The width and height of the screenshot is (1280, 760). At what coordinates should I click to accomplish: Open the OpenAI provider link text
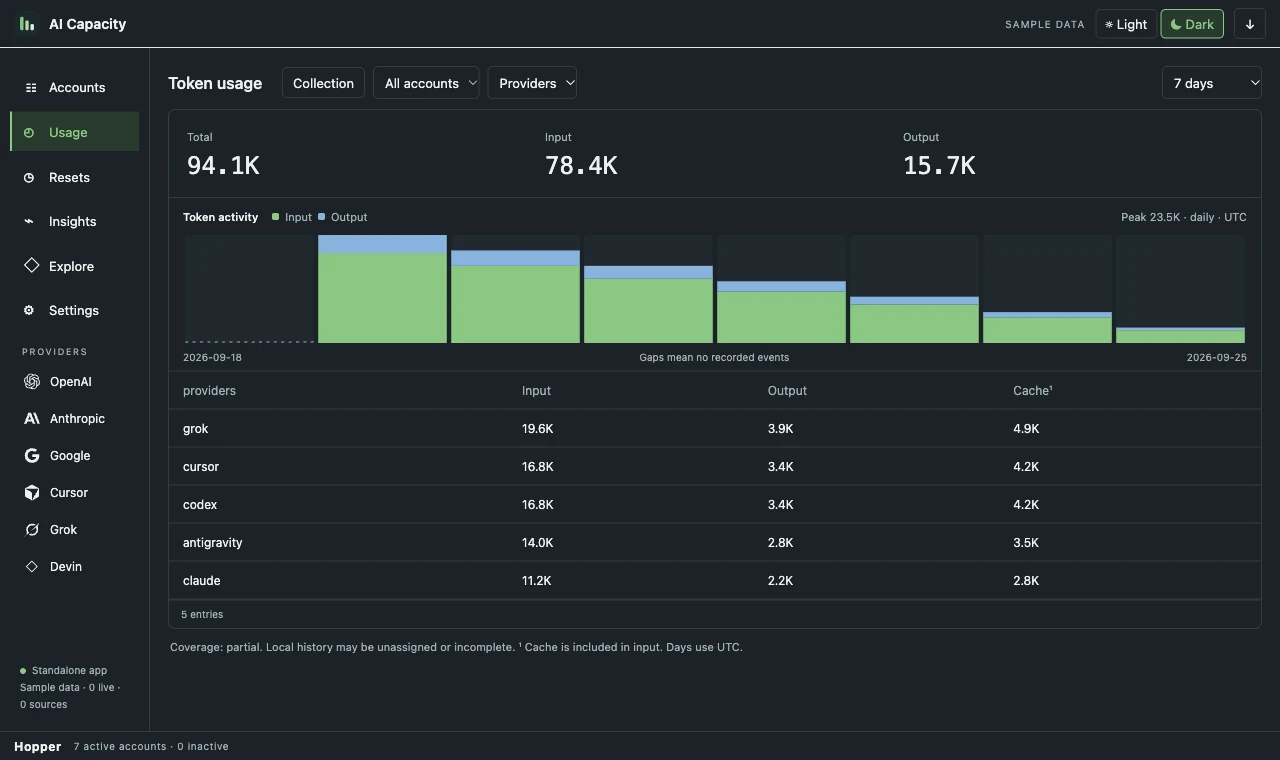coord(71,381)
